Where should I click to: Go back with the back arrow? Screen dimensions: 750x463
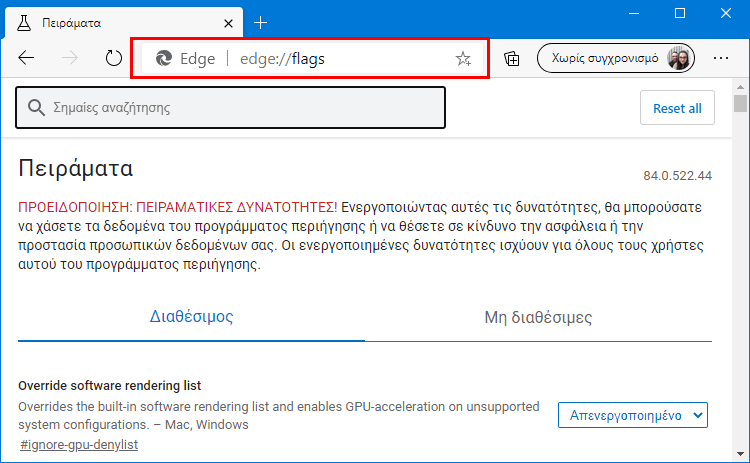26,58
